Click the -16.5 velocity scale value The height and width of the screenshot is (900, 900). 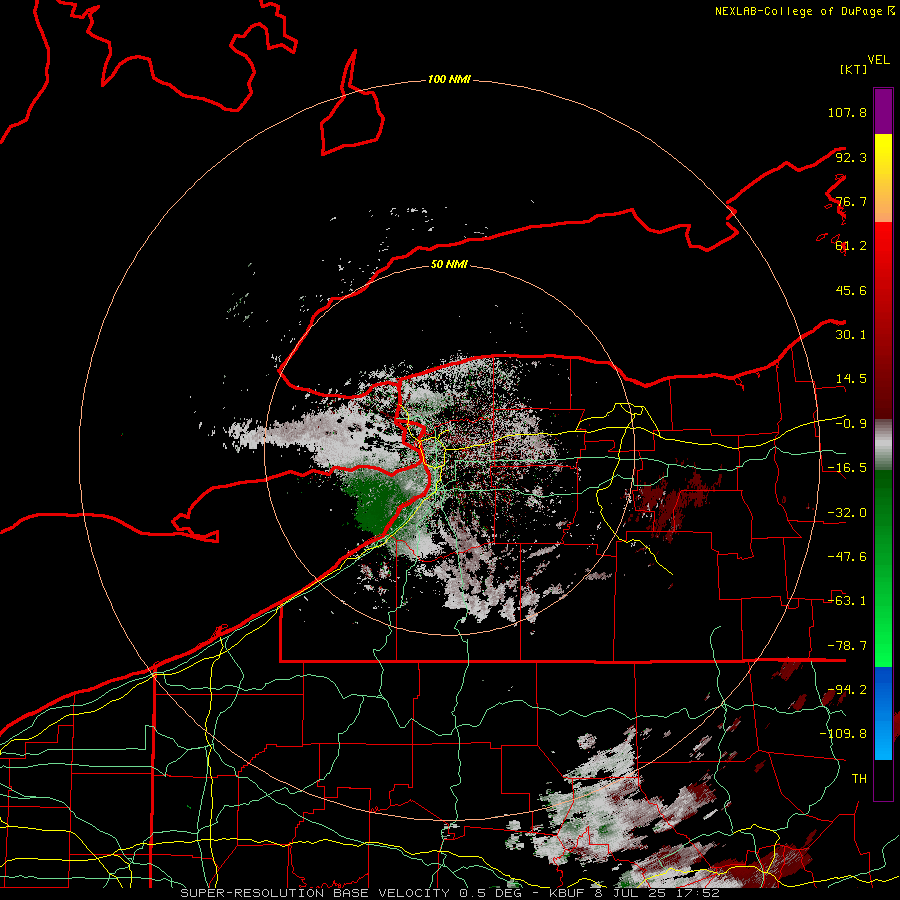[847, 468]
